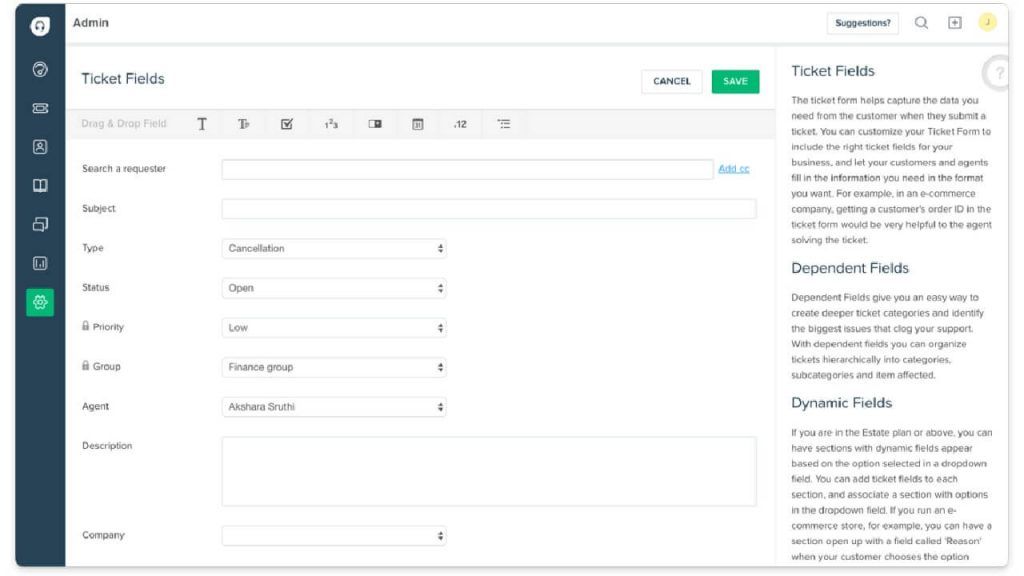Open the Reports chart icon in sidebar
This screenshot has height=576, width=1024.
(40, 263)
